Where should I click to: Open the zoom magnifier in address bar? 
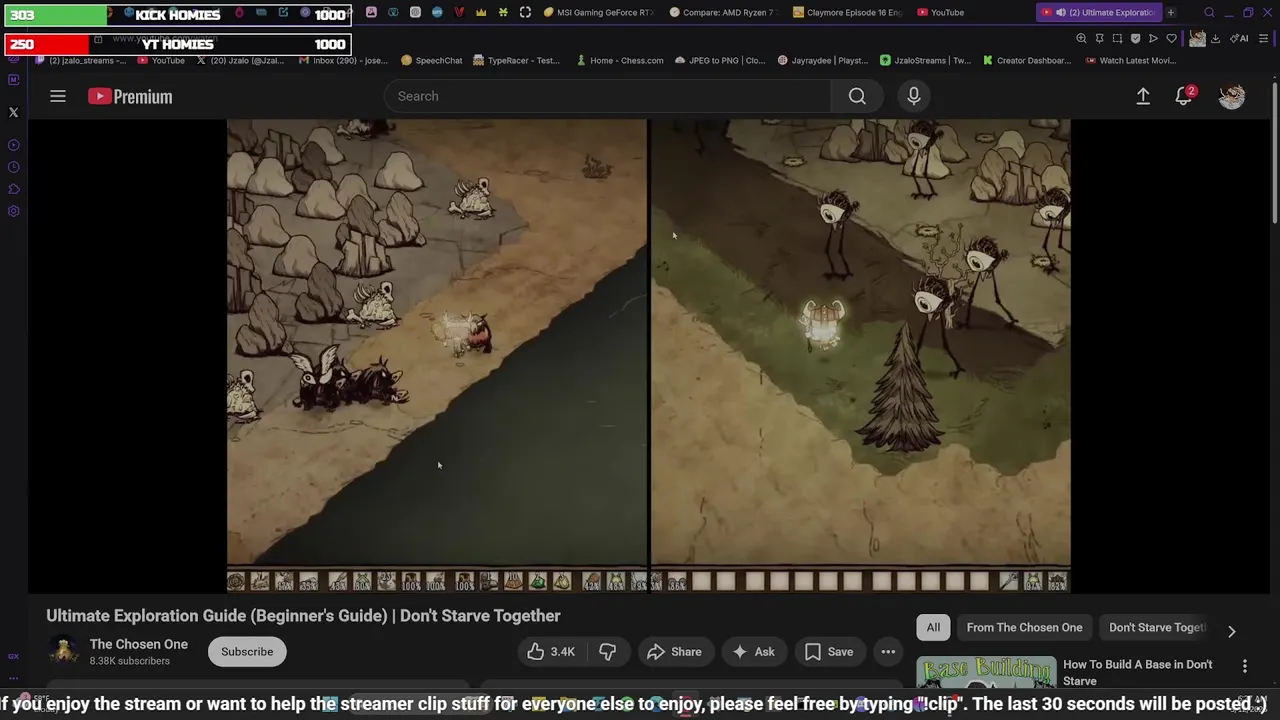[1081, 39]
